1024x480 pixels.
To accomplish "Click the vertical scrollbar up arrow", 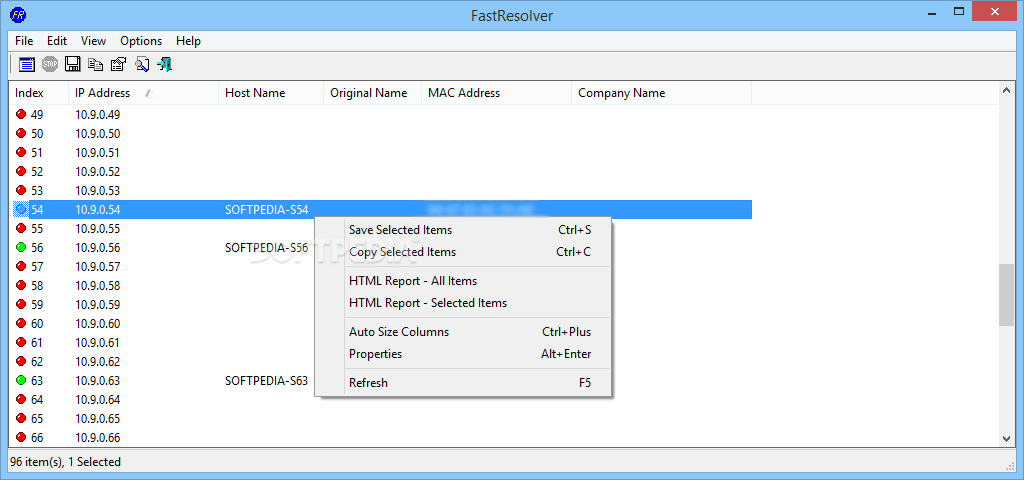I will coord(1006,89).
